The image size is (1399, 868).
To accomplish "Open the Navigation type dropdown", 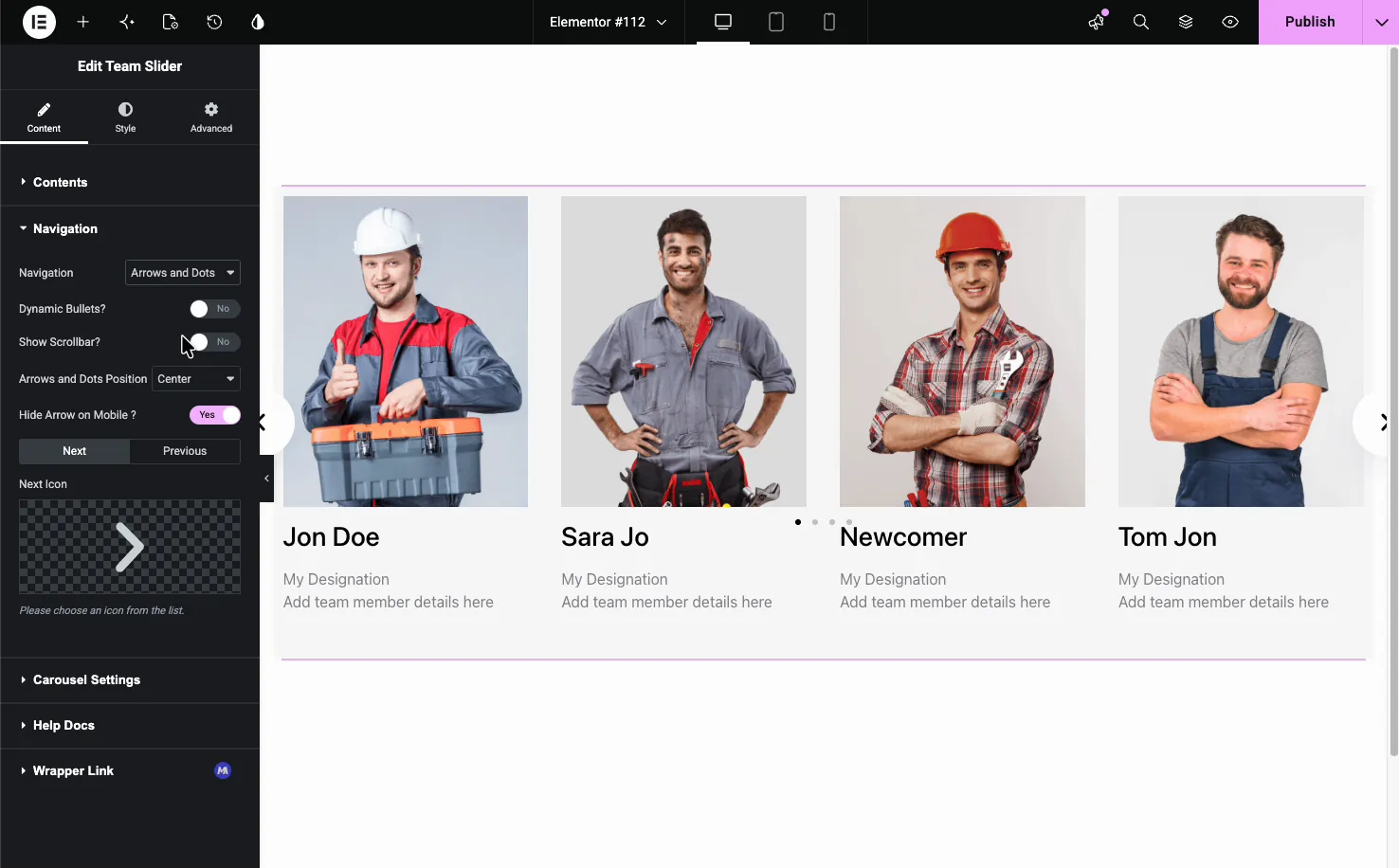I will [183, 273].
